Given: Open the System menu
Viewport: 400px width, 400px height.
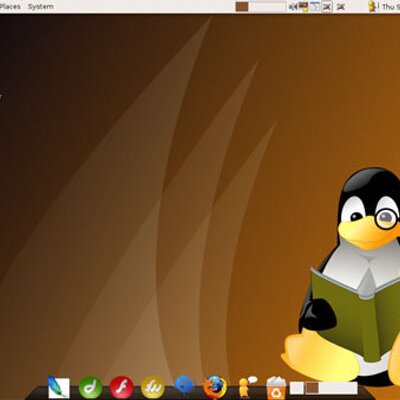Looking at the screenshot, I should [41, 6].
